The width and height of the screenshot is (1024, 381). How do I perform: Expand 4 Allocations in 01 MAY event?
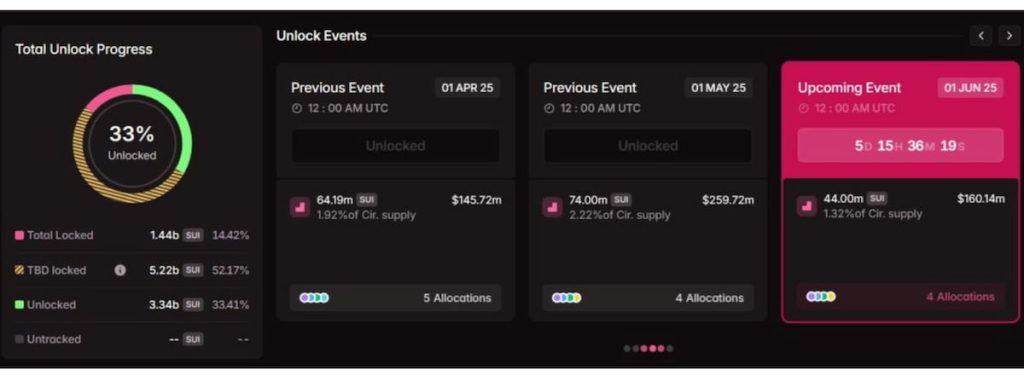[648, 298]
